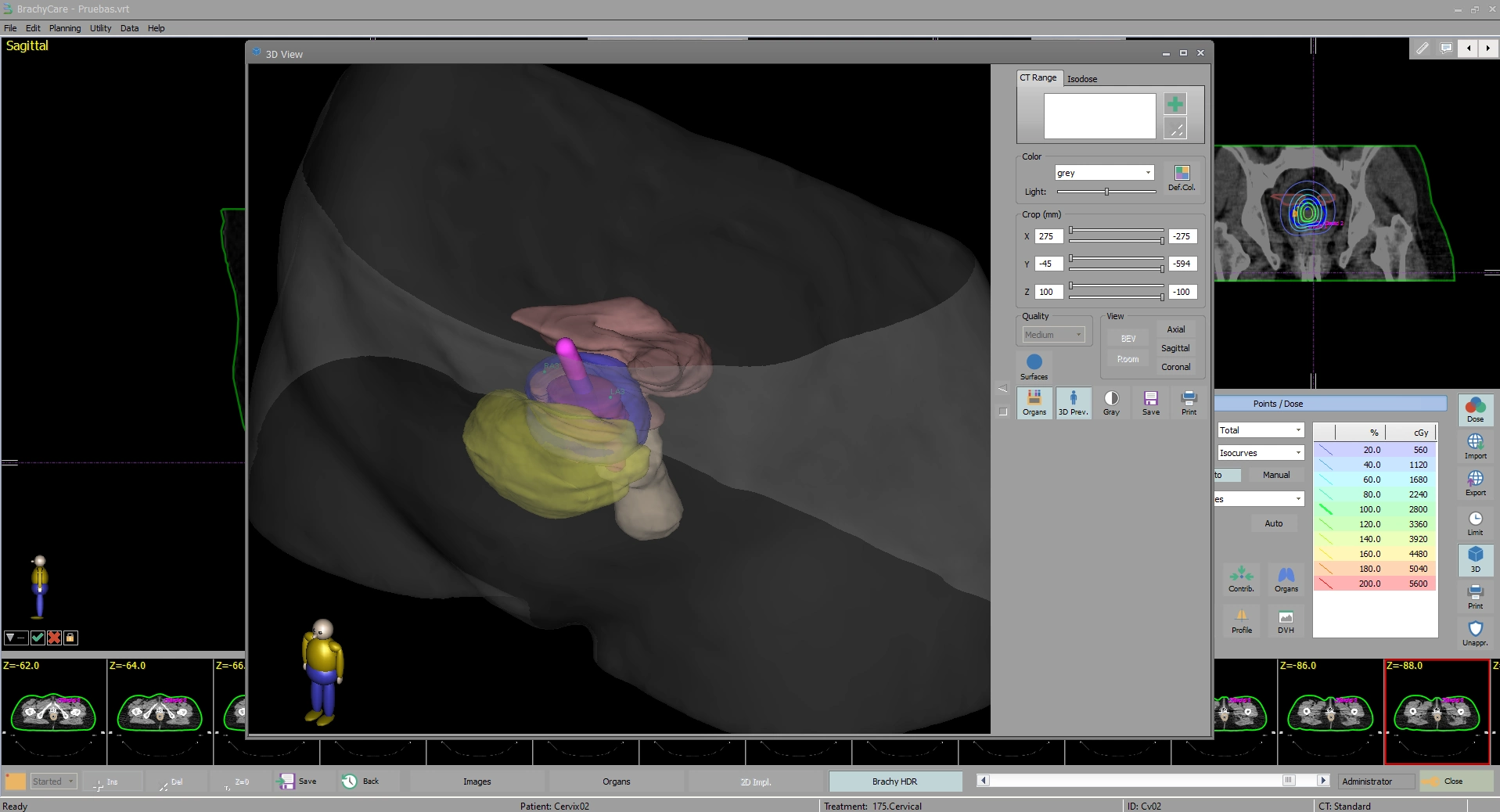Image resolution: width=1500 pixels, height=812 pixels.
Task: Click the Unappr. shield icon
Action: (x=1475, y=632)
